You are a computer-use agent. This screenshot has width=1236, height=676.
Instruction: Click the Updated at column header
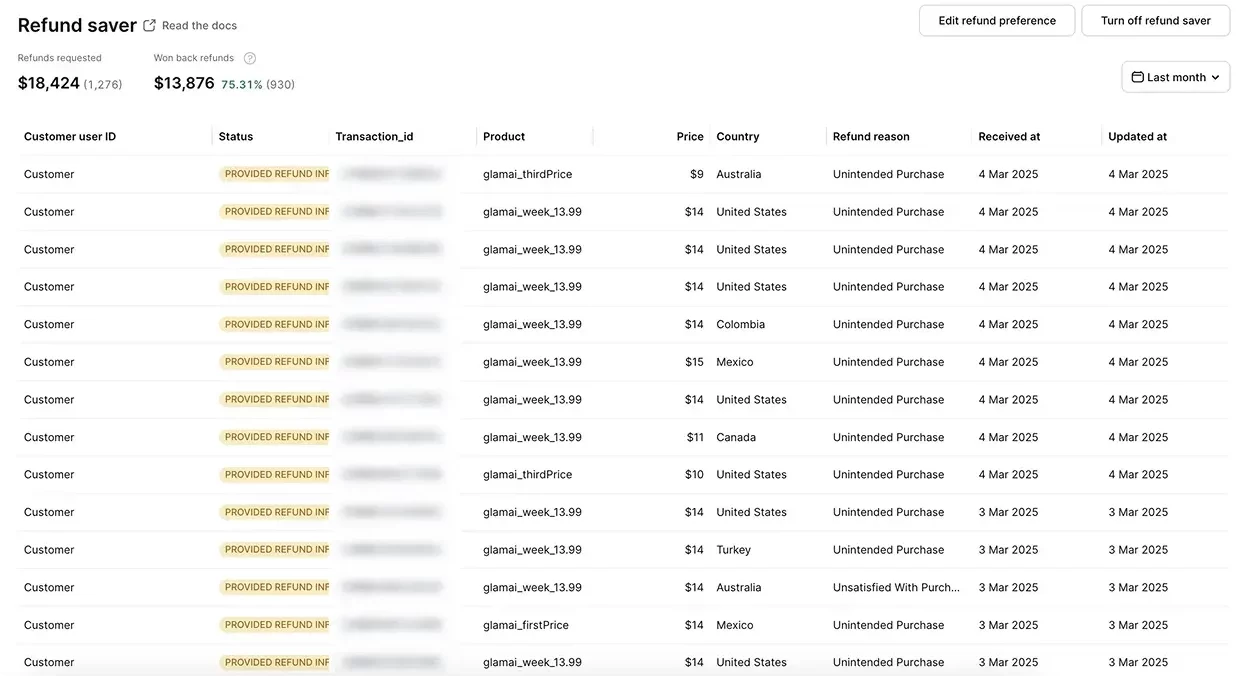[1137, 137]
